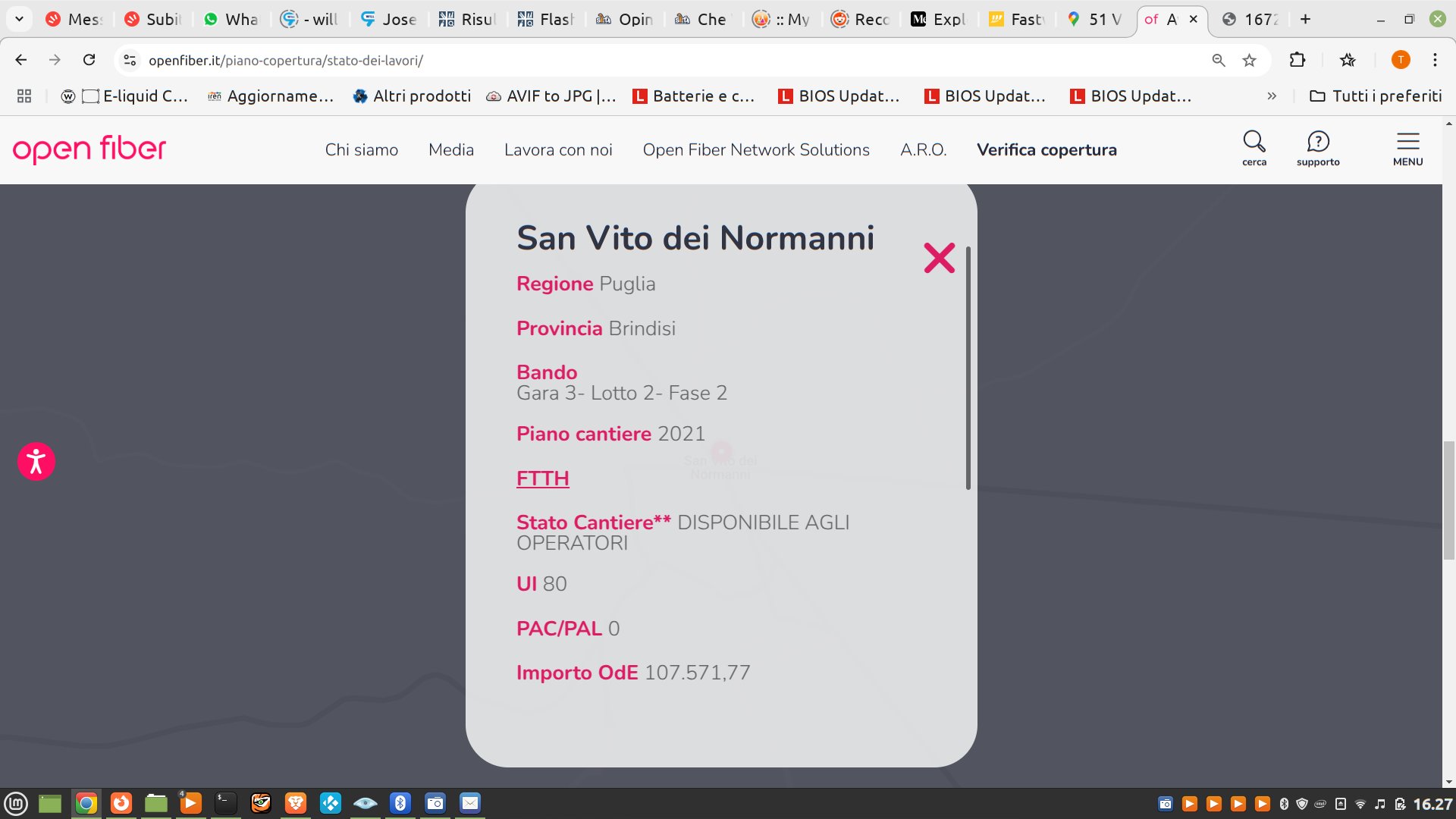Viewport: 1456px width, 819px height.
Task: Open the mail client from the taskbar
Action: click(470, 804)
